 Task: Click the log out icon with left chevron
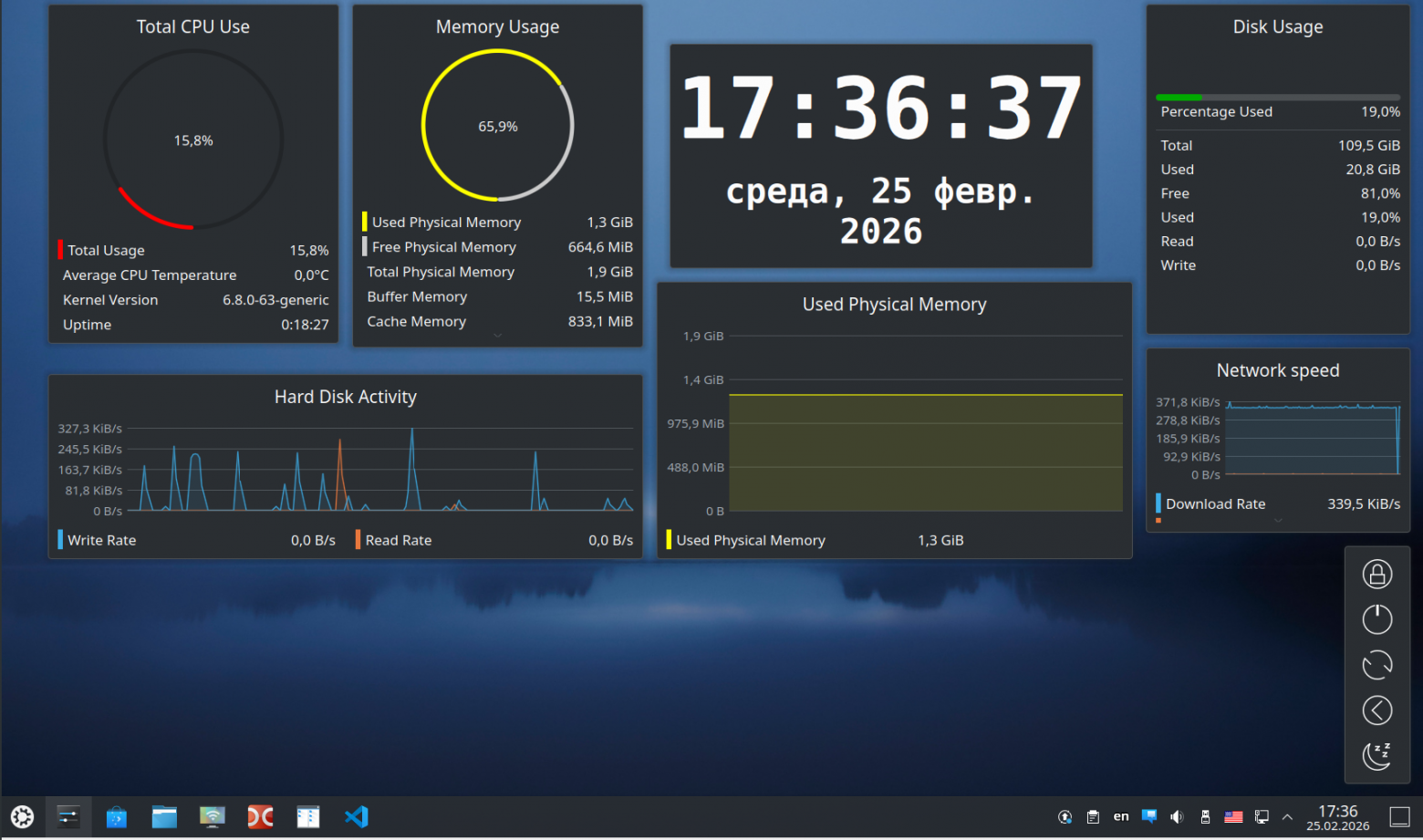tap(1376, 710)
